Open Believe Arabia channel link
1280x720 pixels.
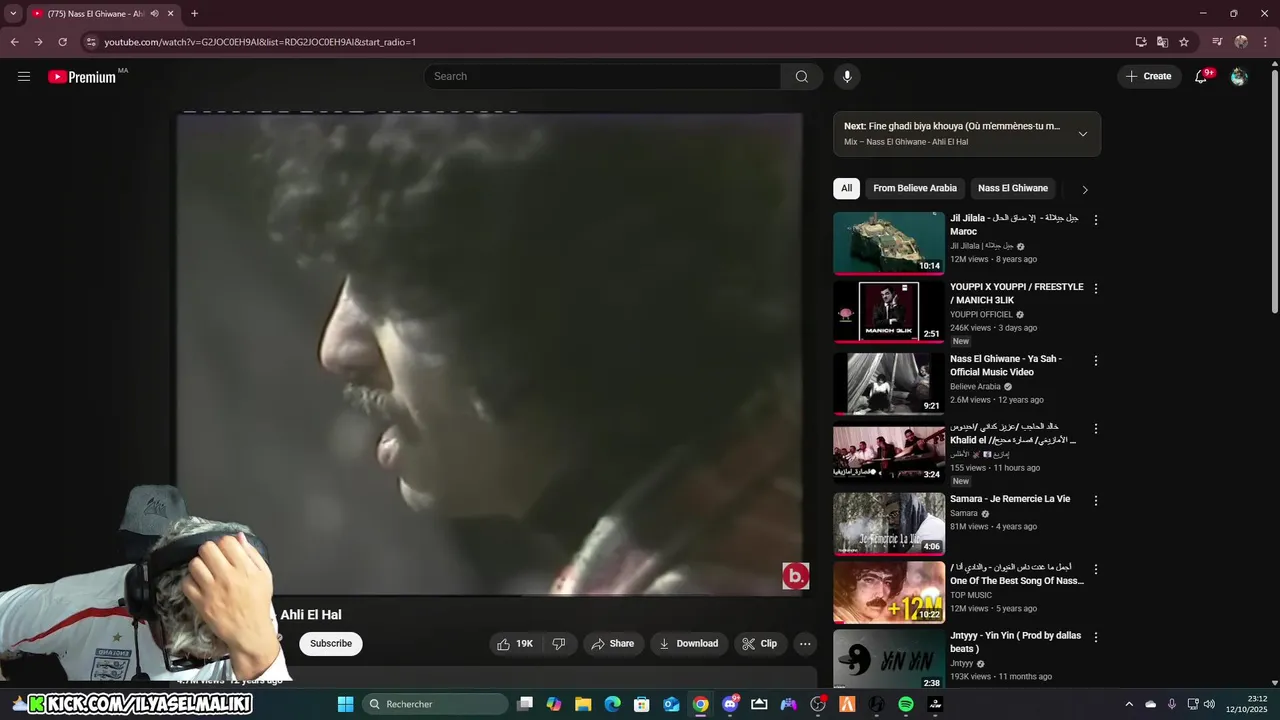[x=975, y=386]
